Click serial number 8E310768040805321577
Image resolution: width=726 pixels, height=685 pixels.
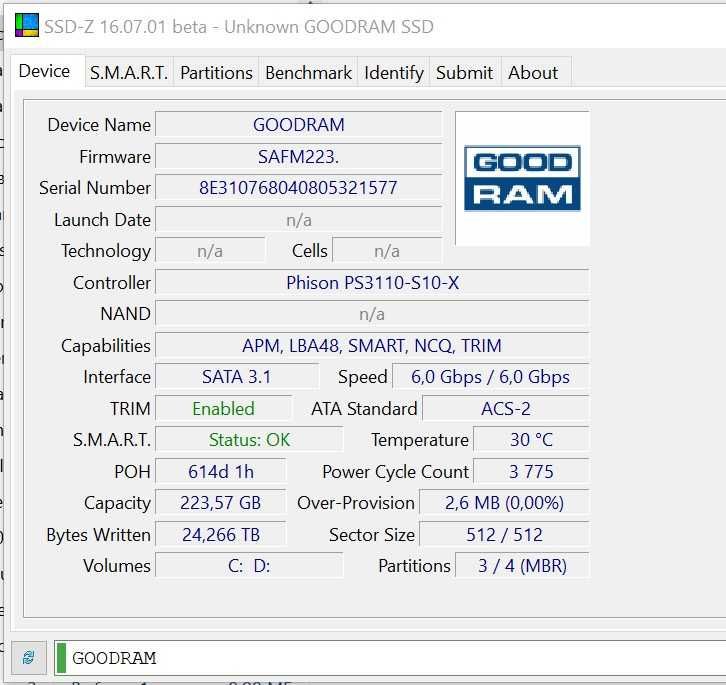point(299,188)
